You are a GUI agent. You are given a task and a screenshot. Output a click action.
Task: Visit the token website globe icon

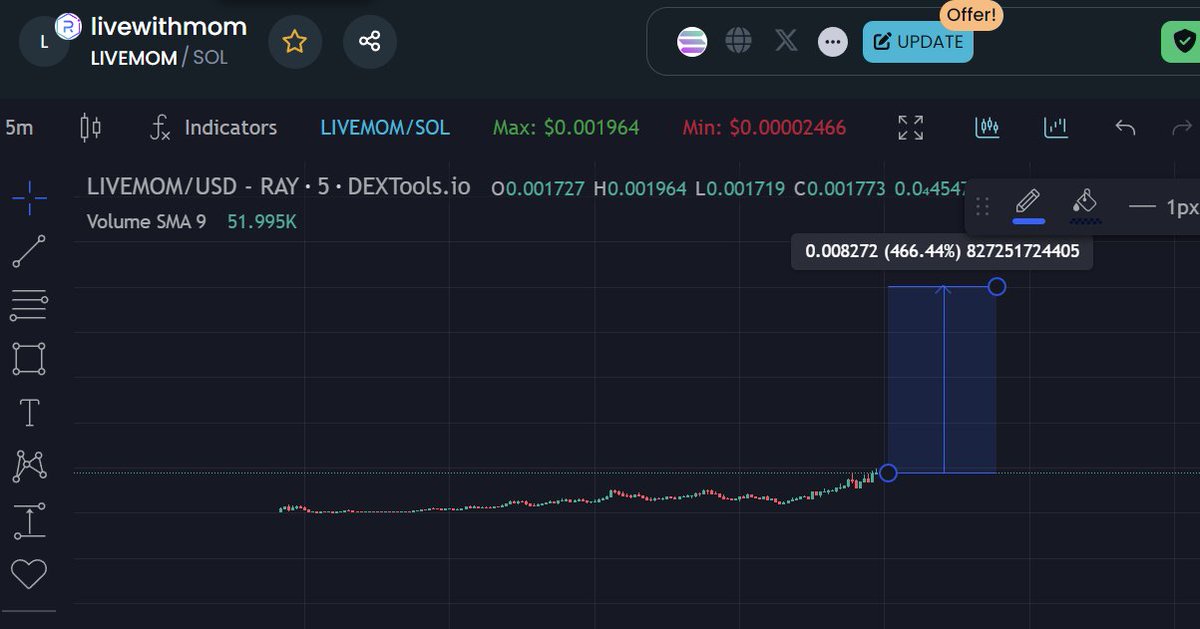click(739, 41)
